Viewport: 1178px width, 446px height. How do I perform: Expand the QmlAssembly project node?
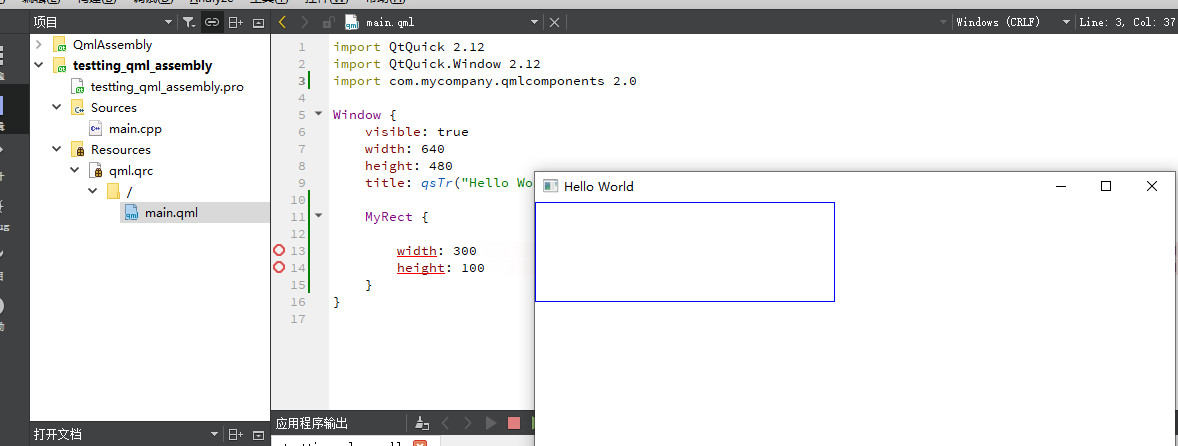(39, 44)
